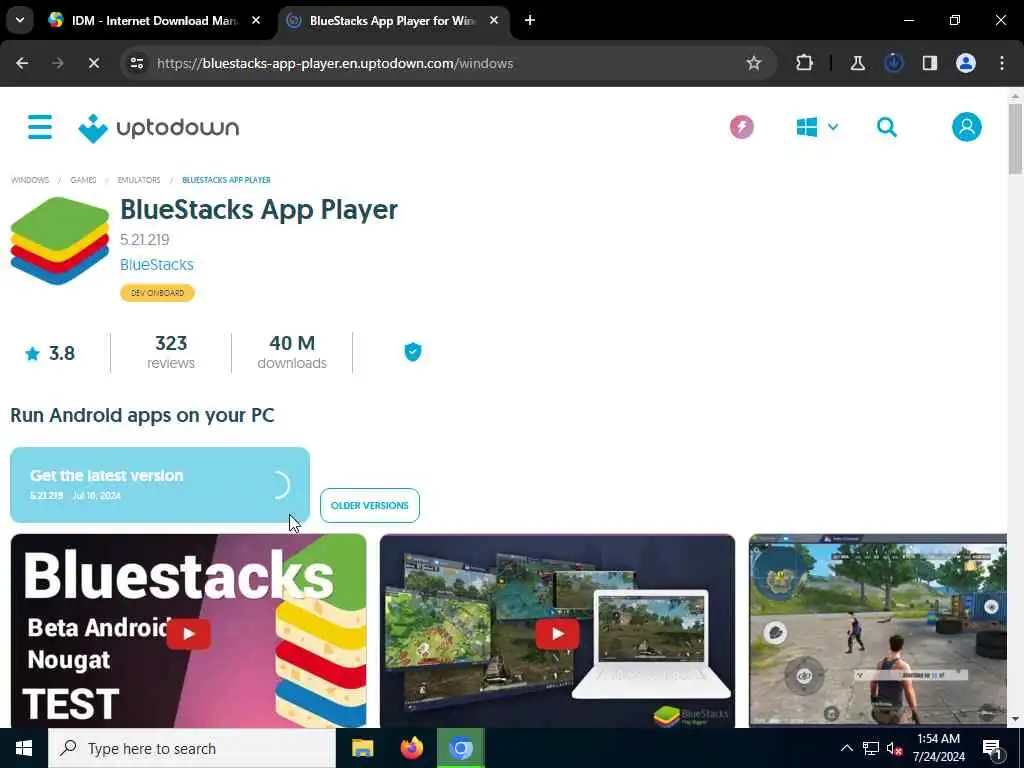
Task: Click the BLUESTACKS APP PLAYER breadcrumb
Action: click(x=226, y=180)
